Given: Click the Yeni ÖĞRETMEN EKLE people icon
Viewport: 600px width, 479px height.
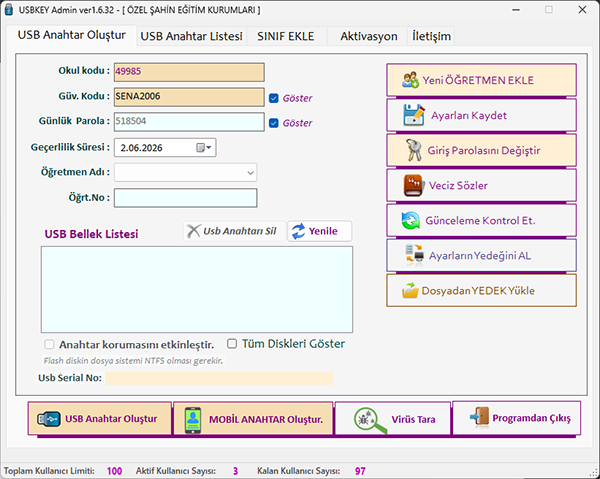Looking at the screenshot, I should tap(409, 80).
